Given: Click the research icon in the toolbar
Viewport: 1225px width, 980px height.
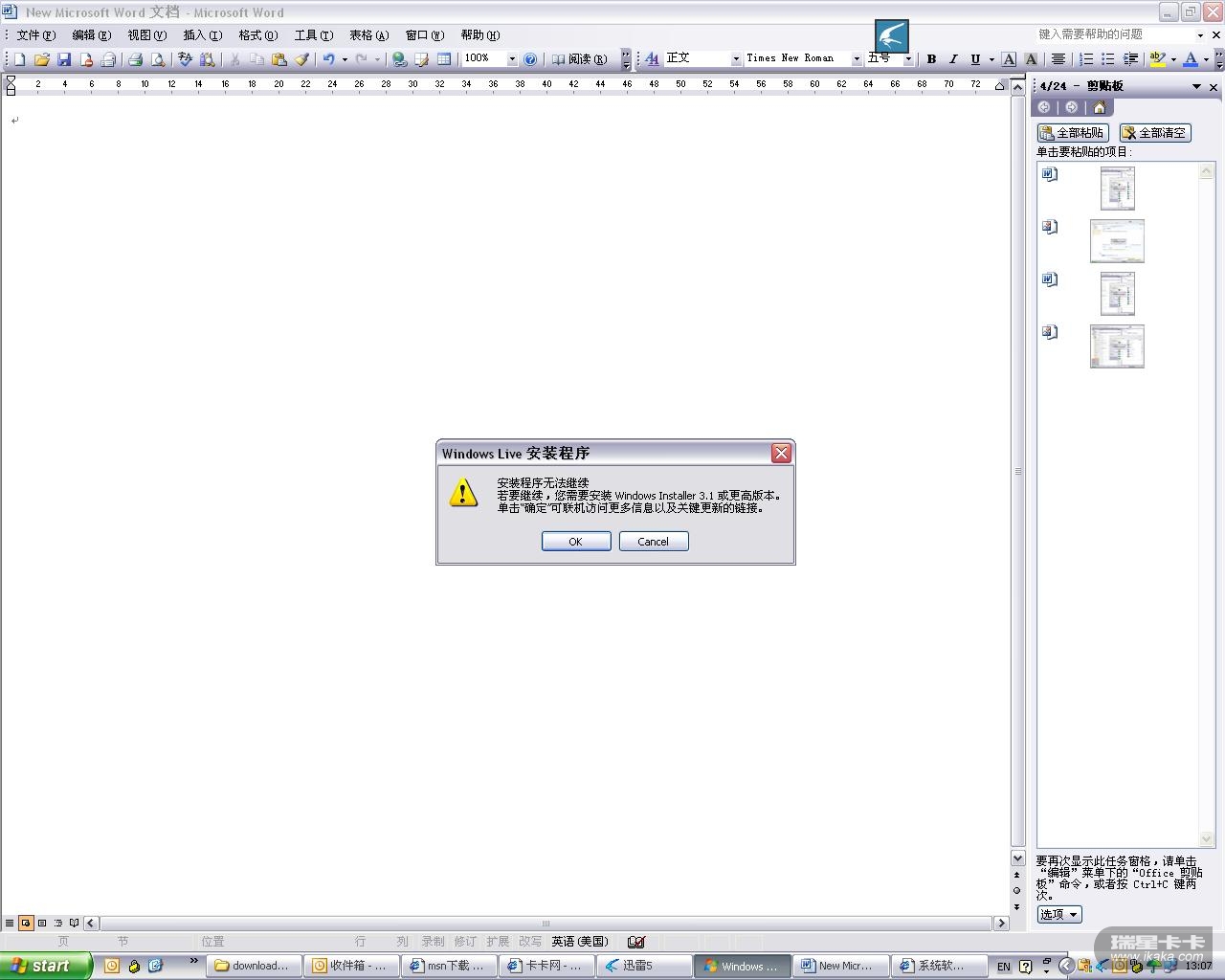Looking at the screenshot, I should [208, 59].
